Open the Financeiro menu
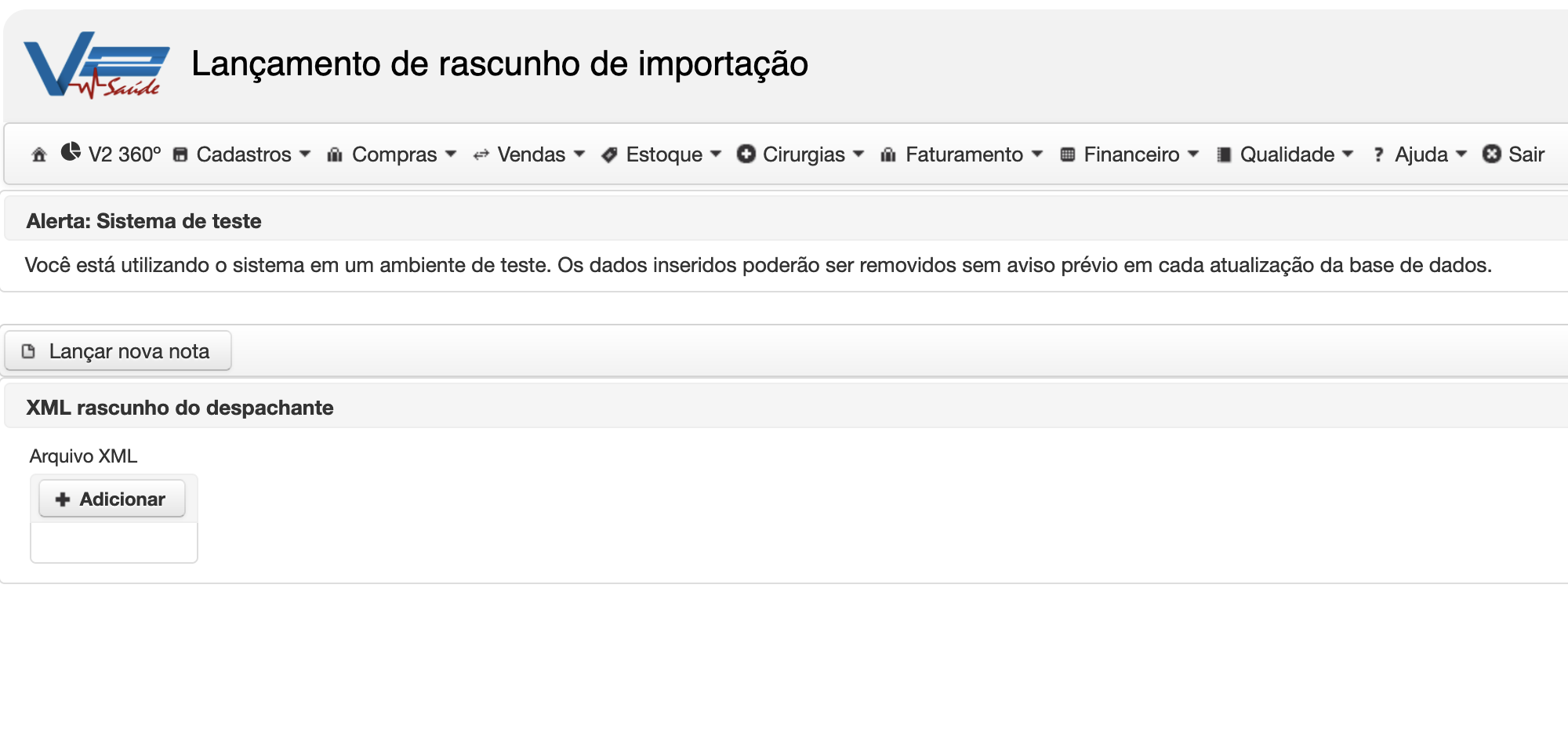The image size is (1568, 737). click(x=1130, y=154)
